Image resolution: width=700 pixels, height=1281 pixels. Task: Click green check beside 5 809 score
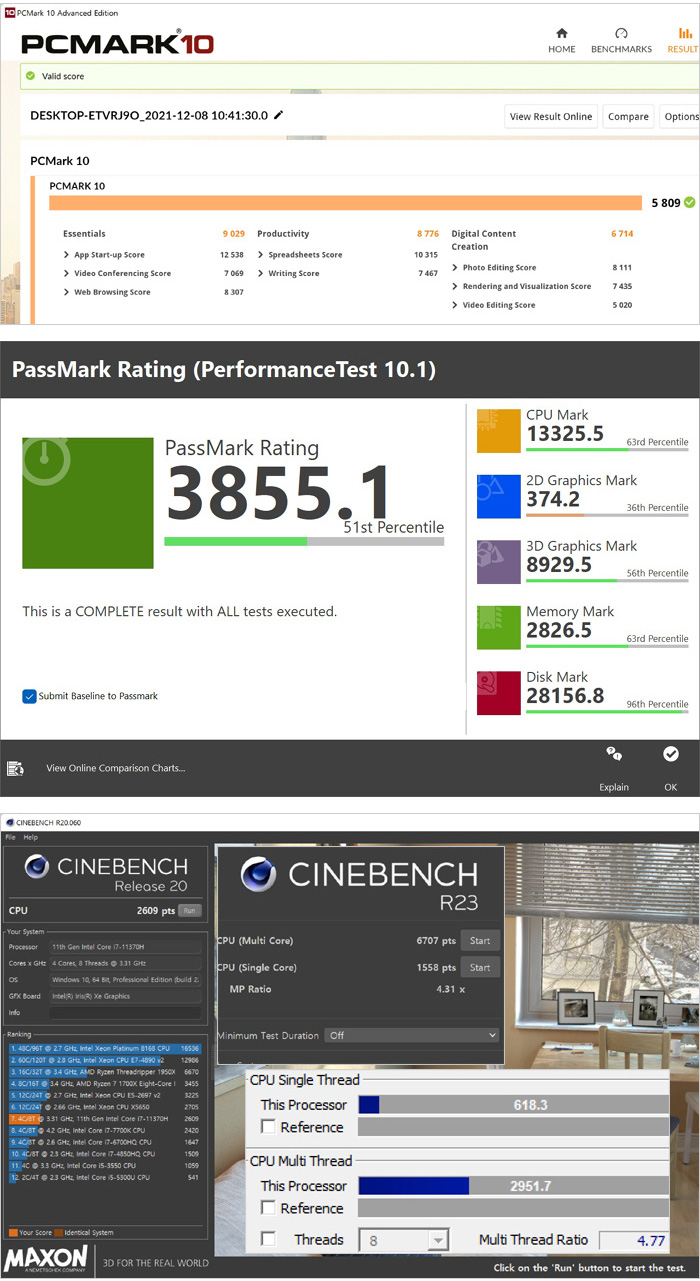689,202
